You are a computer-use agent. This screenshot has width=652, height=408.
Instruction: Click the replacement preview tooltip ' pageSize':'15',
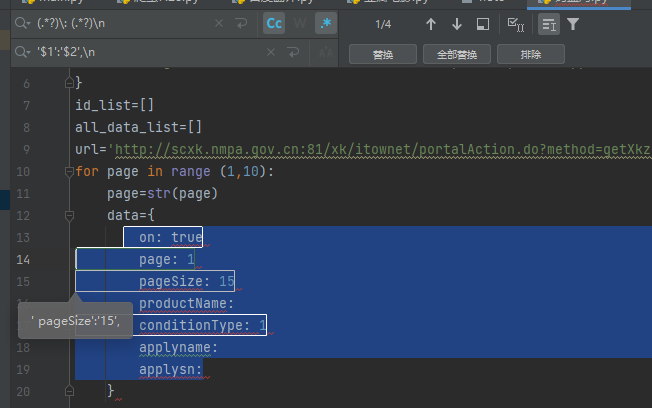75,321
